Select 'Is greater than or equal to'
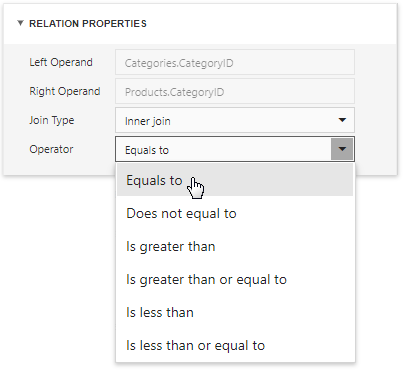403x370 pixels. point(235,279)
